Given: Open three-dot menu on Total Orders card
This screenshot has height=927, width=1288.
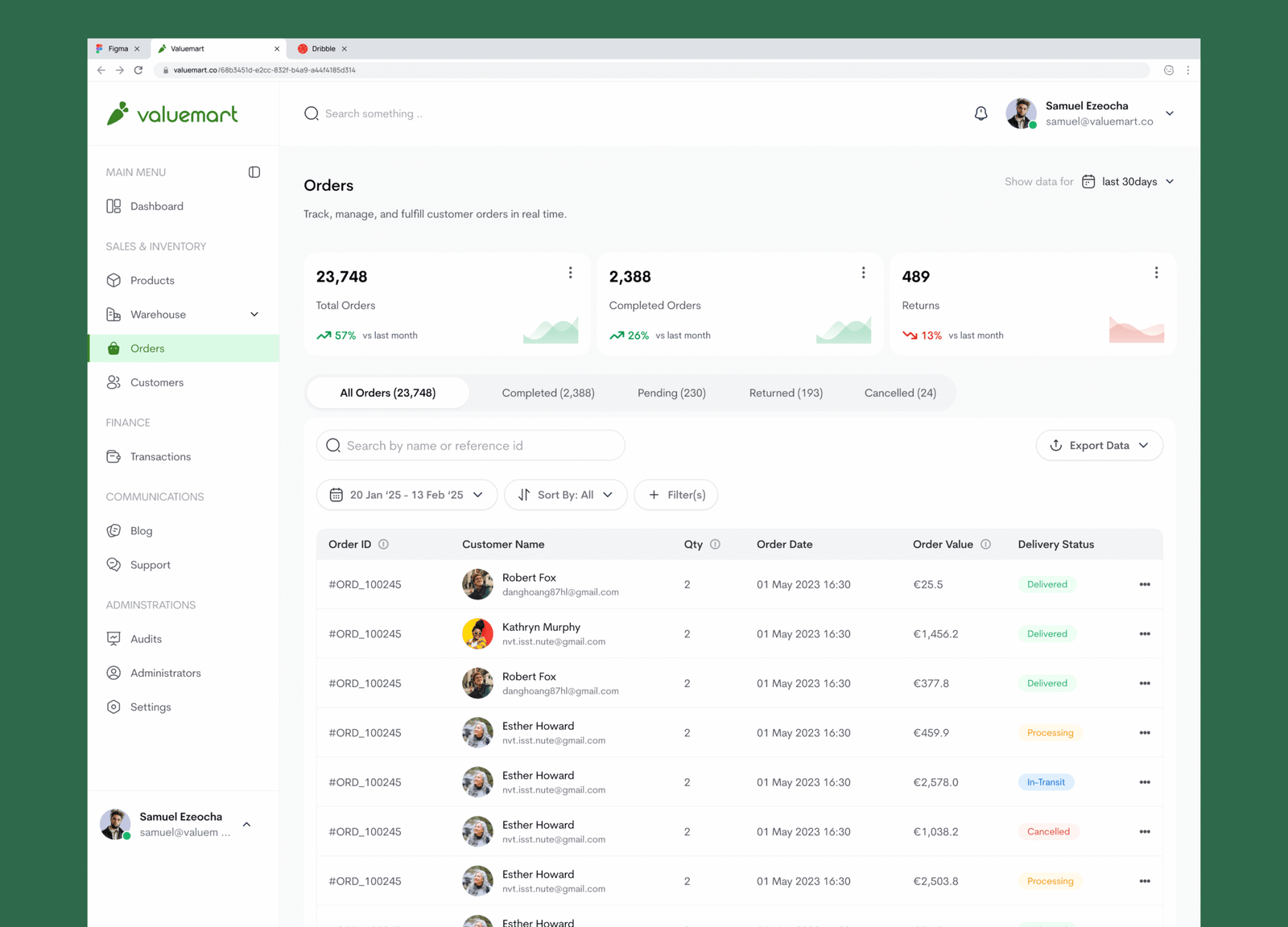Looking at the screenshot, I should pos(570,274).
